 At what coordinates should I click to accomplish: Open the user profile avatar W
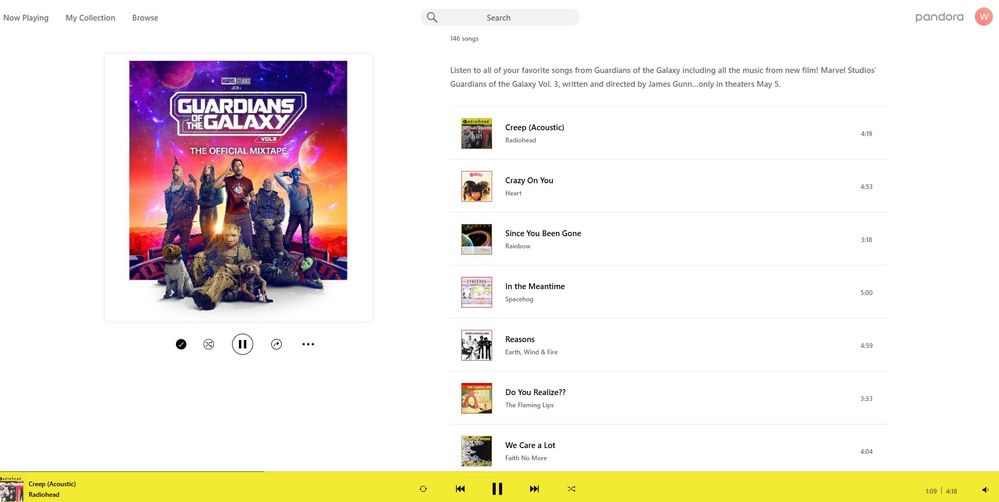click(x=984, y=17)
